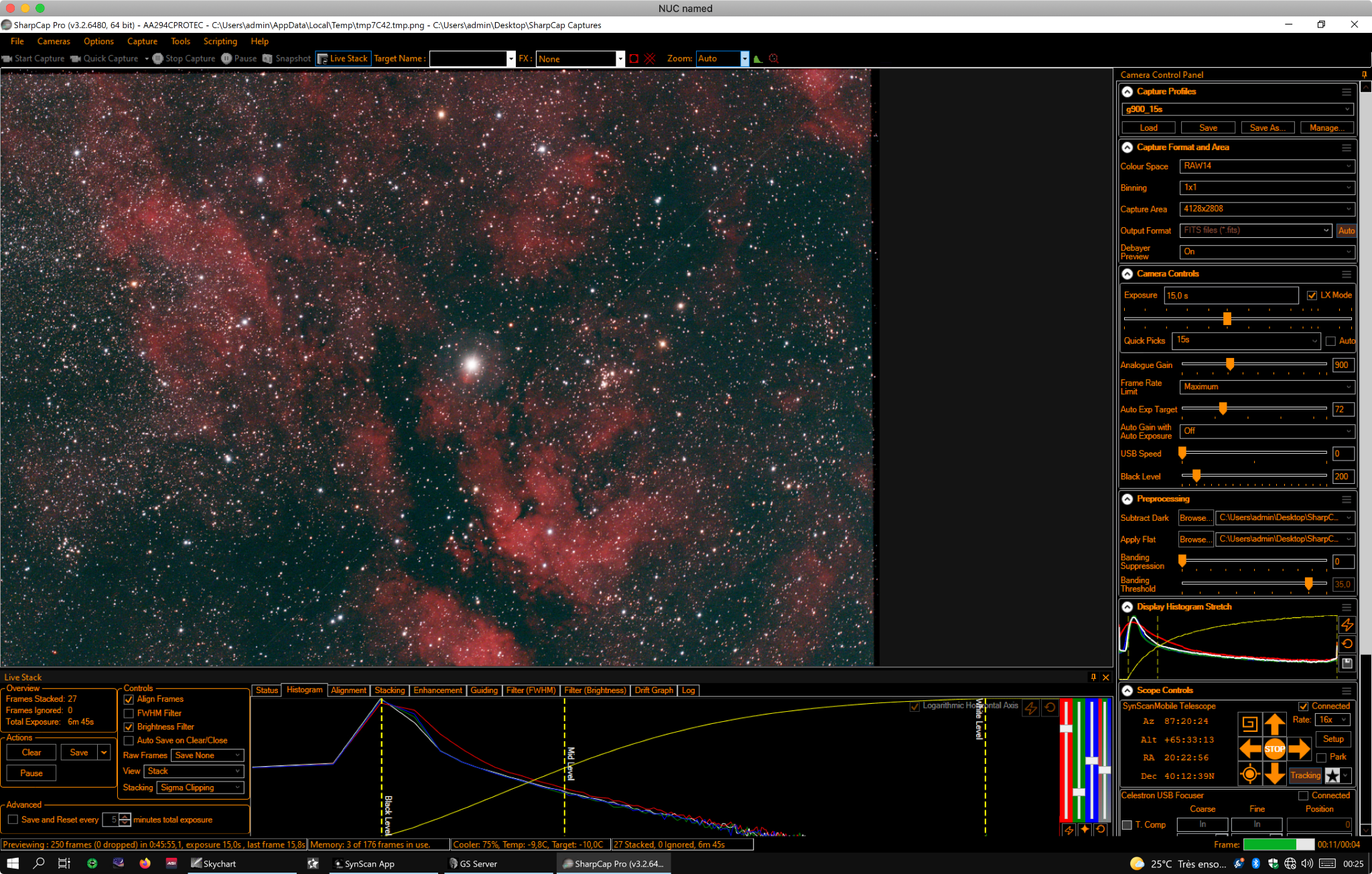This screenshot has width=1372, height=874.
Task: Collapse the Preprocessing section
Action: tap(1127, 499)
